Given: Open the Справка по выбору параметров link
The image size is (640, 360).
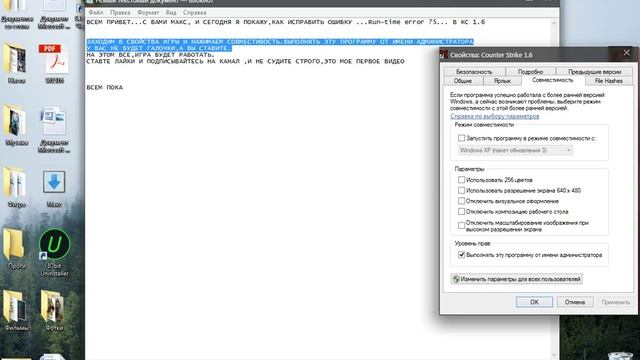Looking at the screenshot, I should 494,116.
